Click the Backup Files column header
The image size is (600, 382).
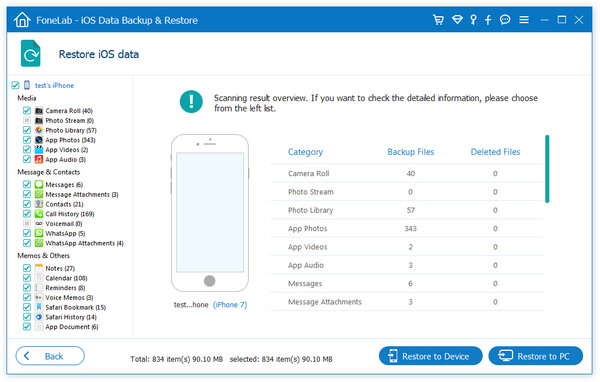pos(411,152)
